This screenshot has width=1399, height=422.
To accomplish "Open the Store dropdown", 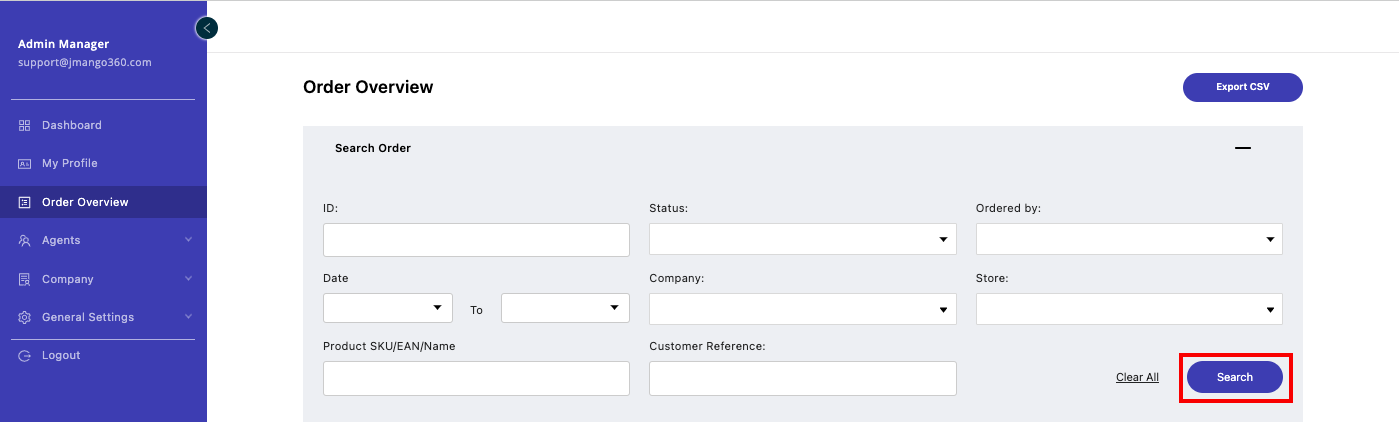I will [1129, 309].
